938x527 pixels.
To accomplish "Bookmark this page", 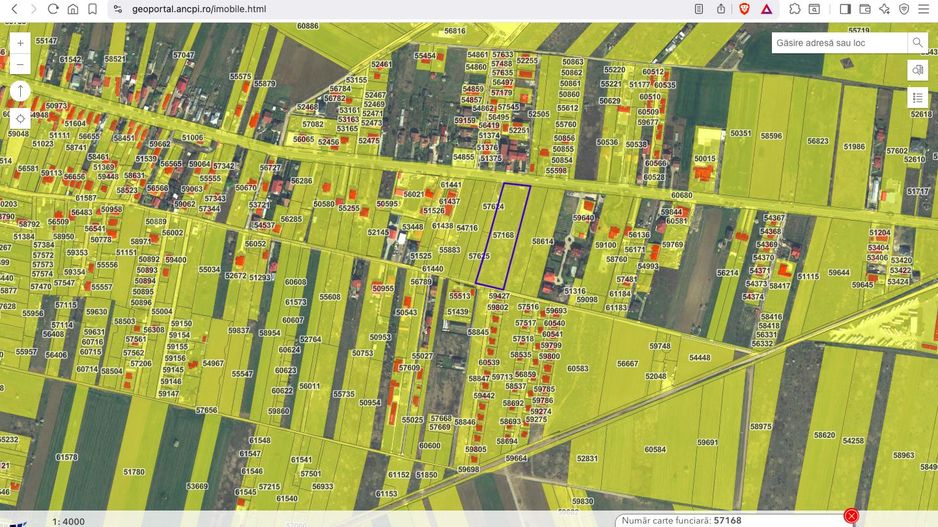I will (x=92, y=9).
